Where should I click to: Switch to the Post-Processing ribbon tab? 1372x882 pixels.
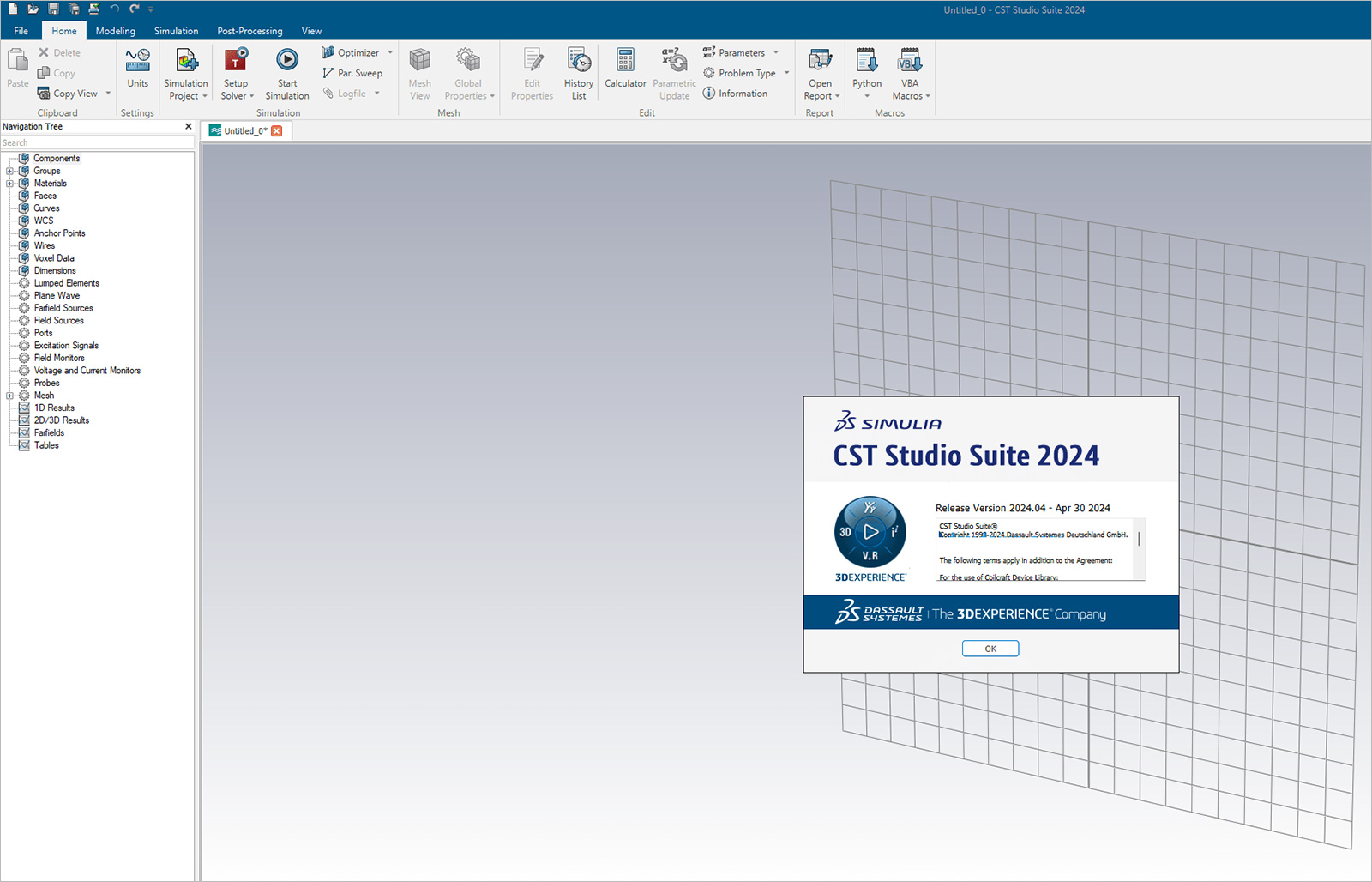[x=250, y=30]
